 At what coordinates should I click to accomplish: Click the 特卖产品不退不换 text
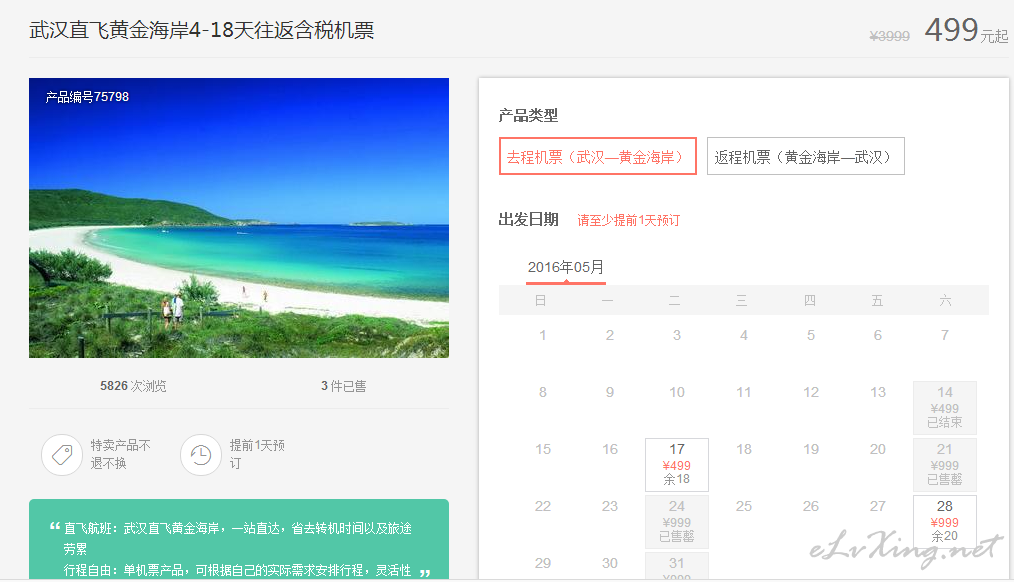[120, 454]
